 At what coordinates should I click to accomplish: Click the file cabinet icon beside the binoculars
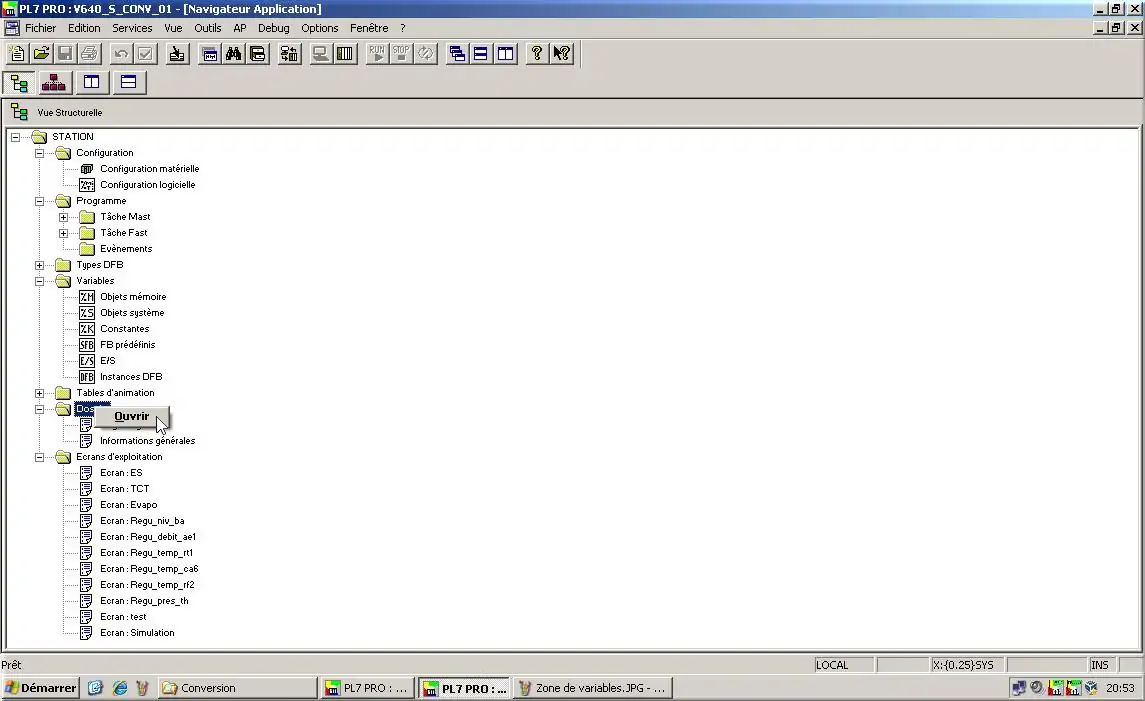click(x=258, y=53)
